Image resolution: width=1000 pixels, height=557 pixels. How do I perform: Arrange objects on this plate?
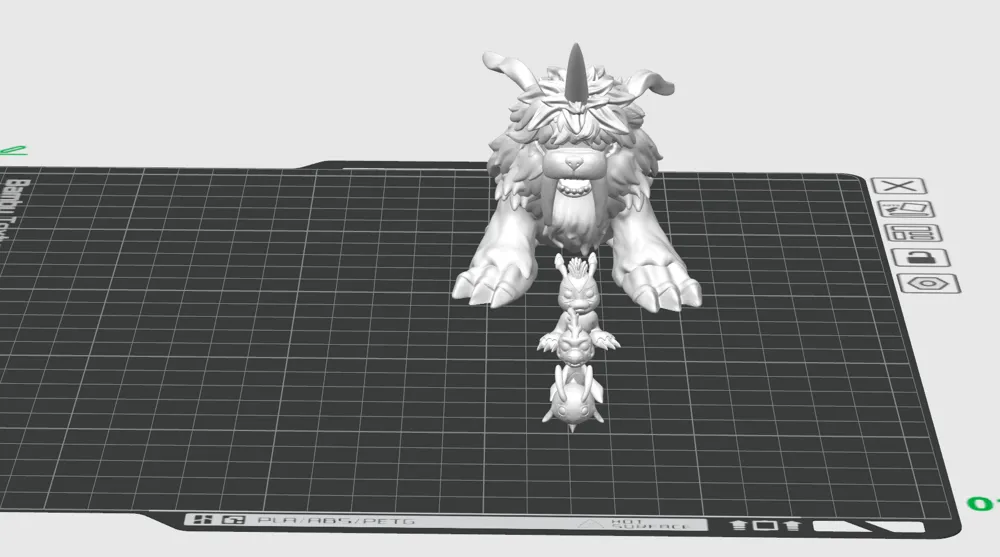point(913,233)
